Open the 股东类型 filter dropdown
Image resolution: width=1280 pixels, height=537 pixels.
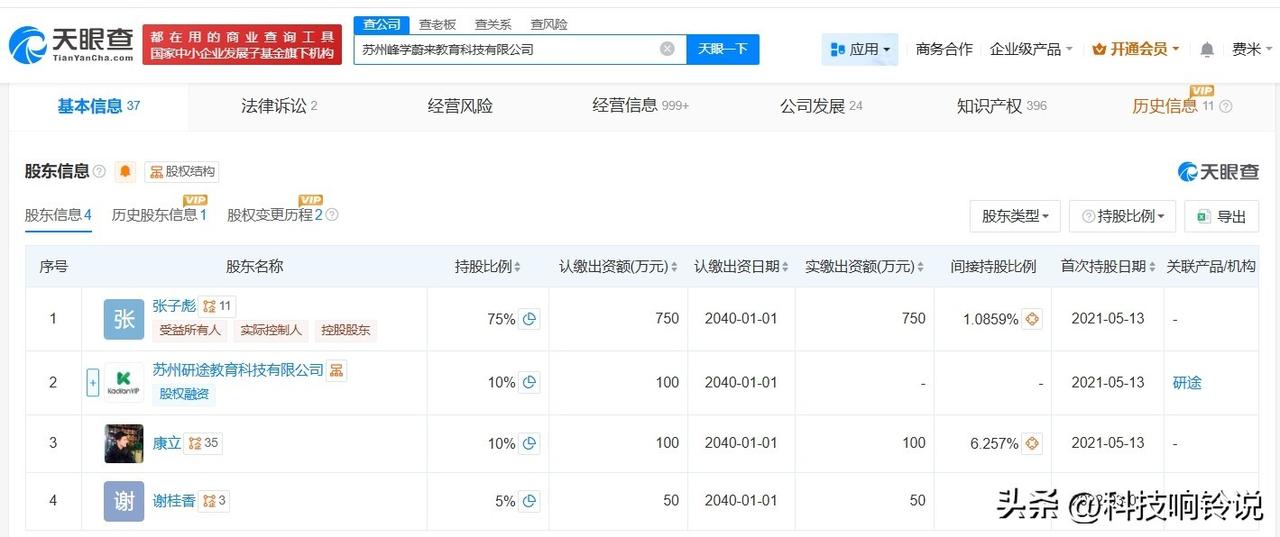tap(1015, 216)
